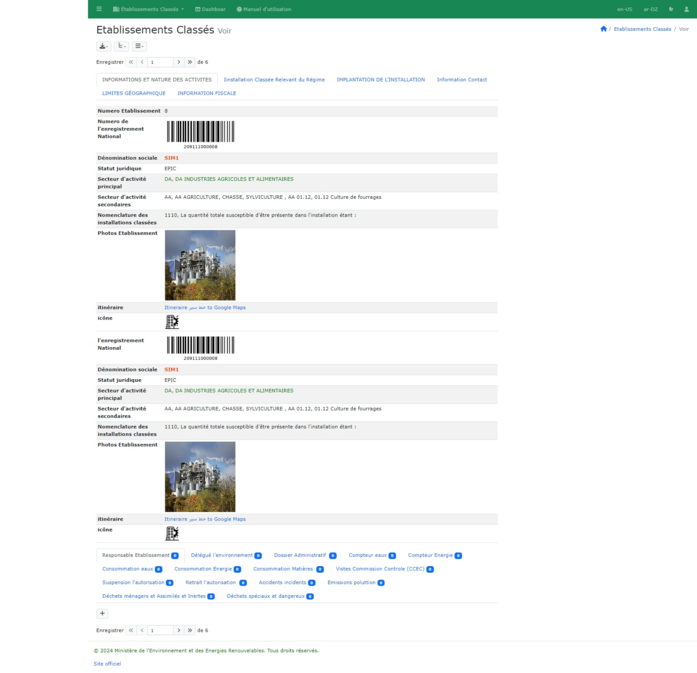Open the user profile icon
The width and height of the screenshot is (697, 673).
coord(686,9)
